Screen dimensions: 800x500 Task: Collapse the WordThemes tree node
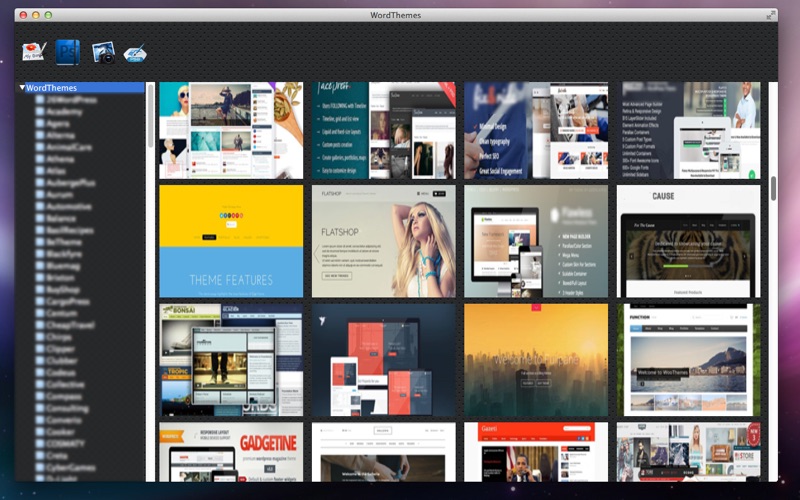click(x=22, y=88)
